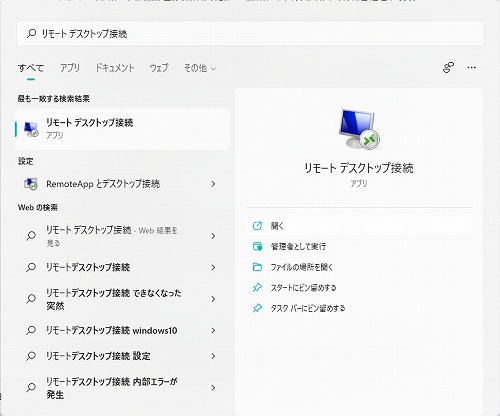Switch to the ウェブ tab
The image size is (500, 416).
[159, 68]
